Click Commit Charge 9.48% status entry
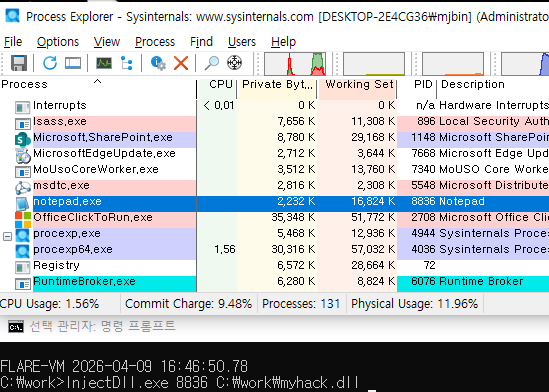 pos(188,304)
